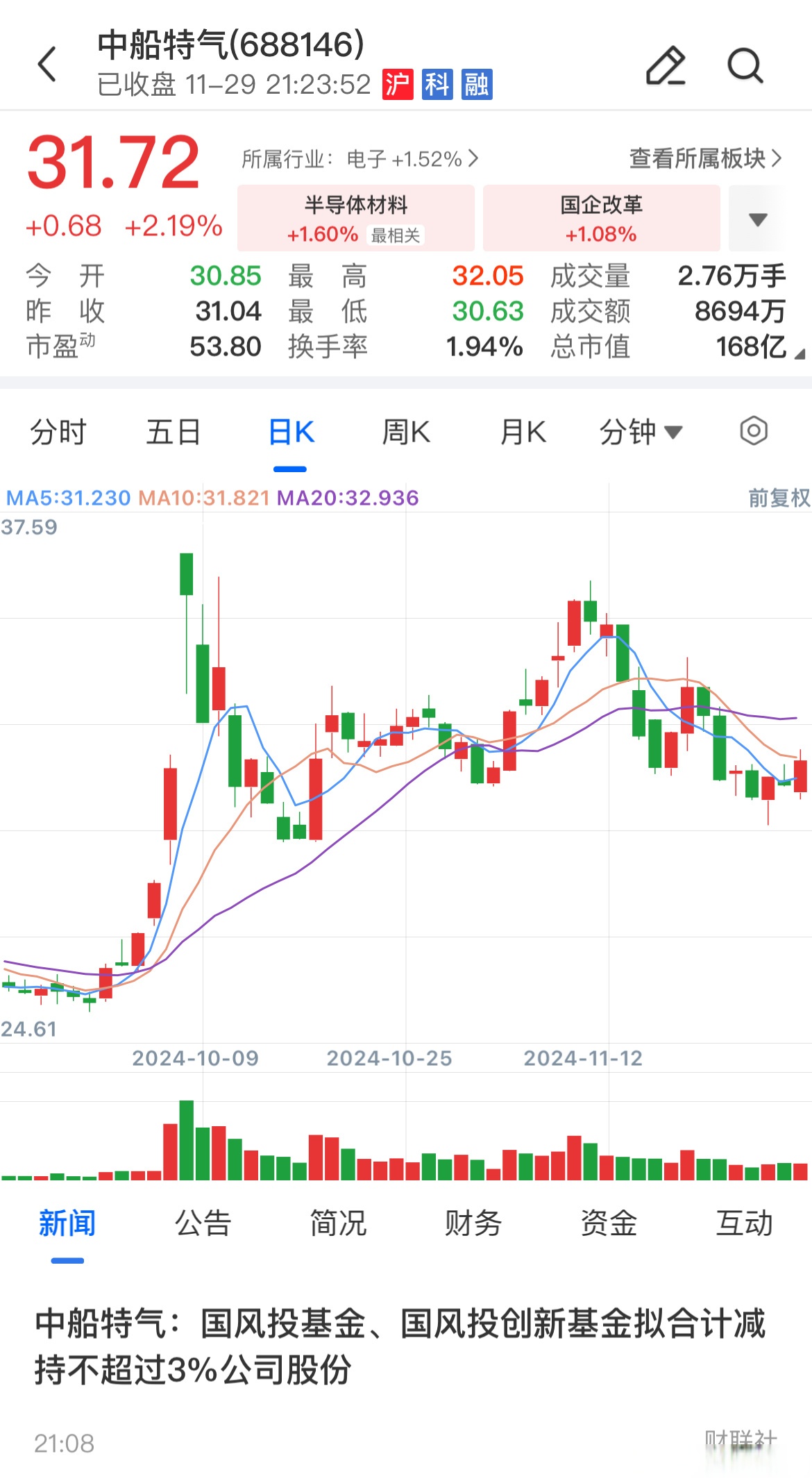Tap 换手率 value 1.94%
The width and height of the screenshot is (812, 1481).
click(484, 346)
